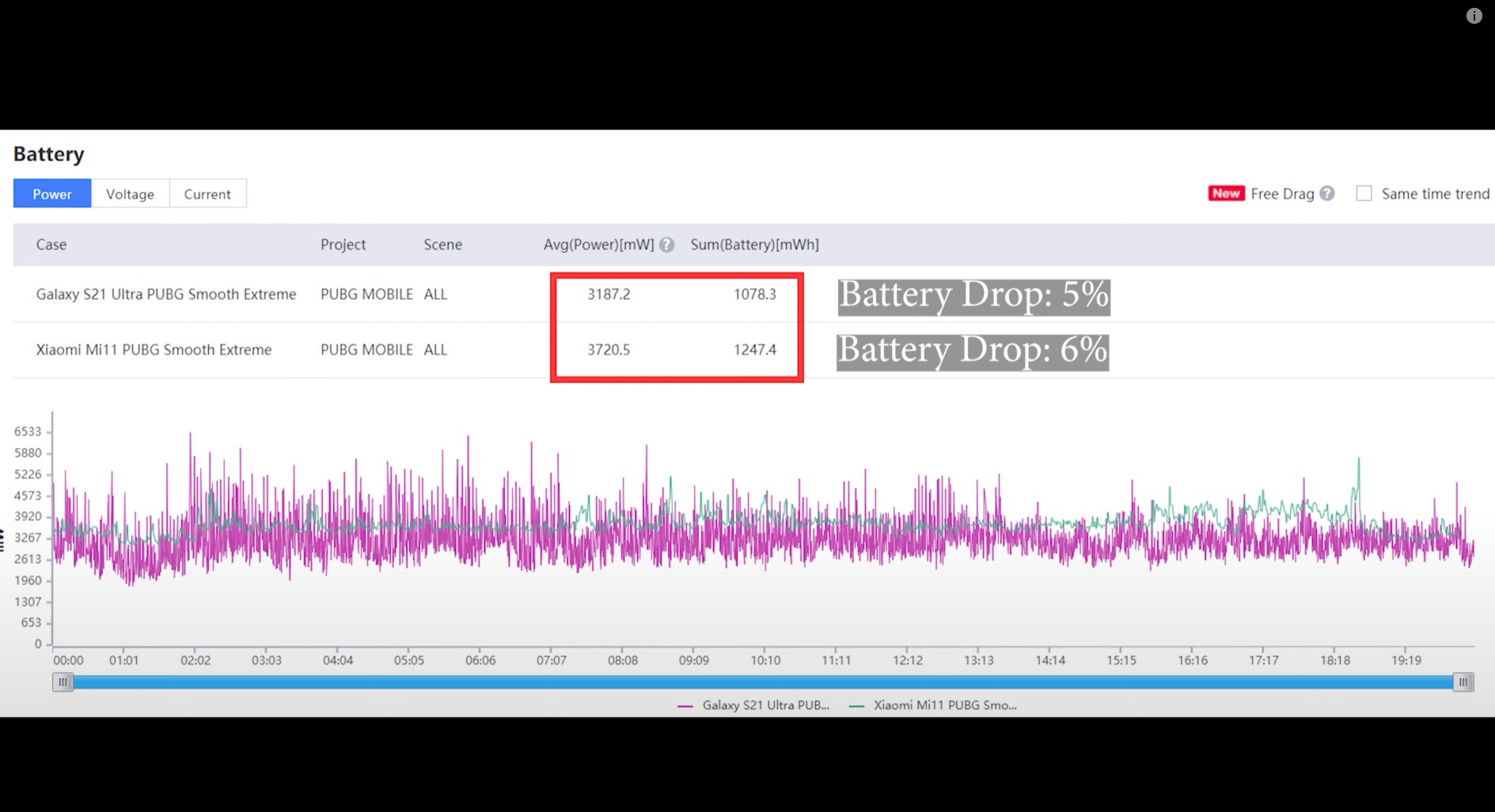Click the Free Drag label
The image size is (1495, 812).
[x=1282, y=194]
